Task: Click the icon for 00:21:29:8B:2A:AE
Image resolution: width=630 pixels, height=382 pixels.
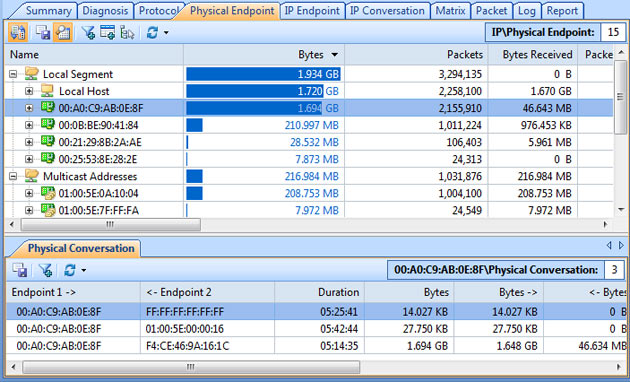Action: 48,142
